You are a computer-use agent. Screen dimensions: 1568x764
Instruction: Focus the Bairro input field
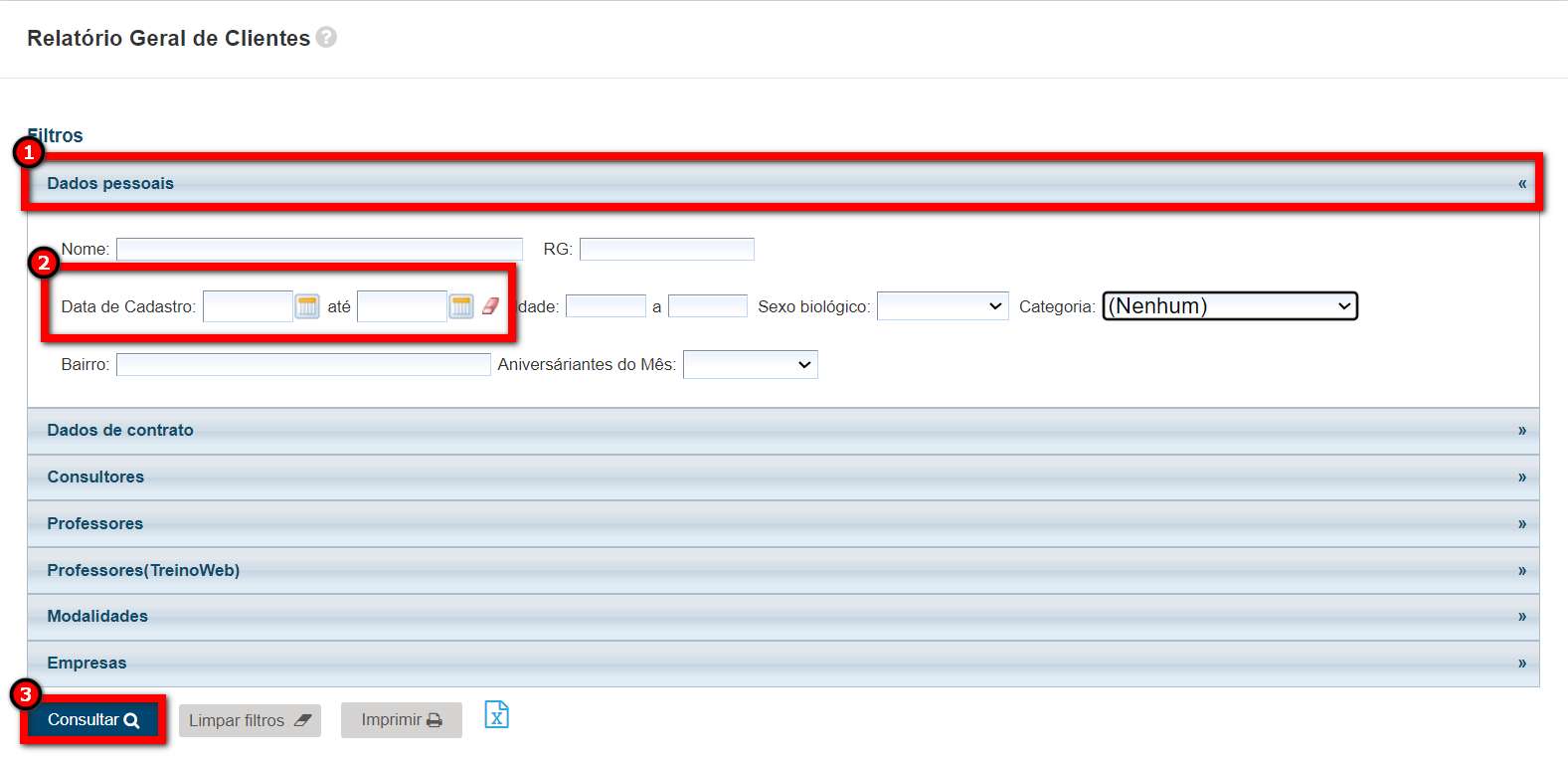coord(303,365)
